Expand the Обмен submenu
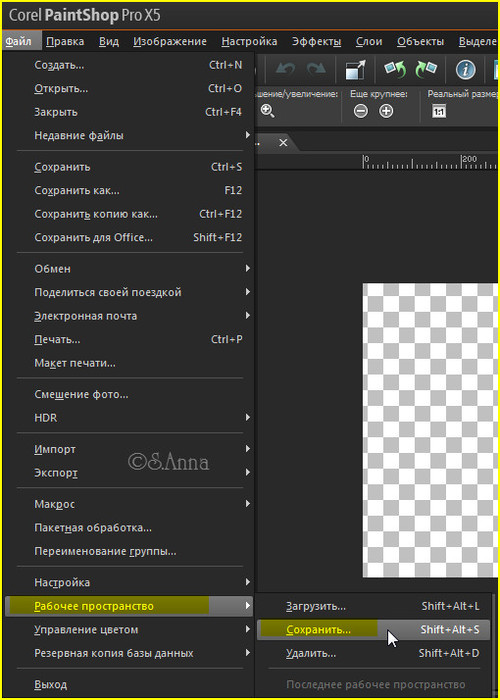500x700 pixels. [x=129, y=269]
